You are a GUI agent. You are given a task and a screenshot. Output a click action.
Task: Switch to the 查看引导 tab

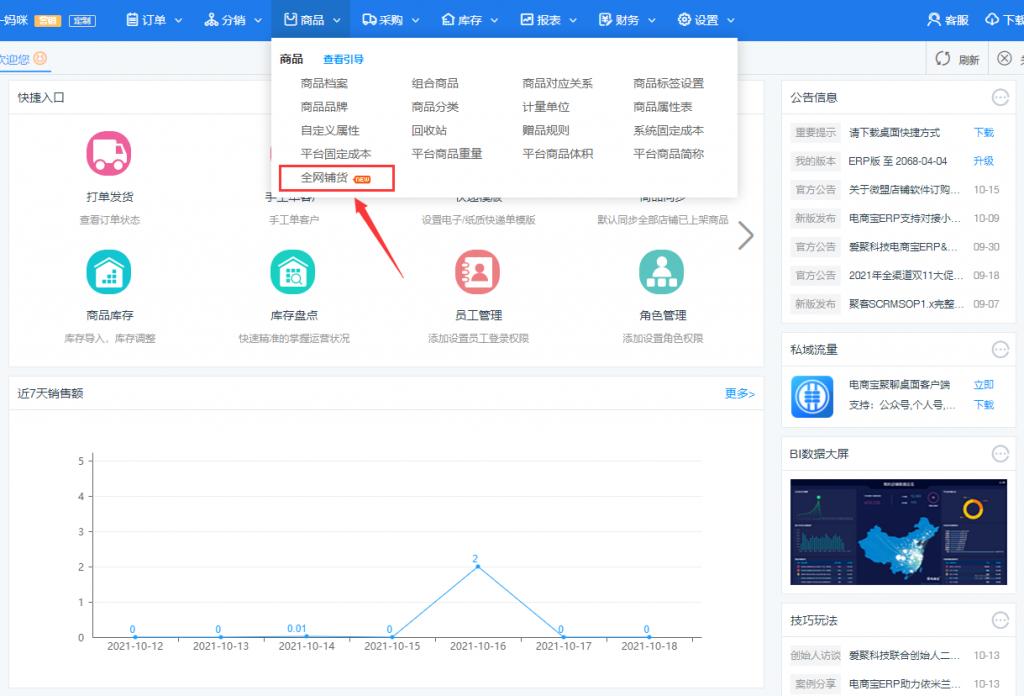click(345, 58)
